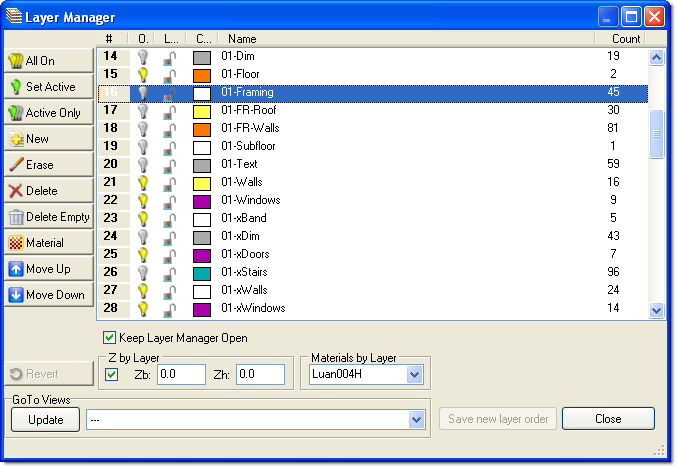The width and height of the screenshot is (677, 468).
Task: Create a layer with the New button
Action: (x=48, y=139)
